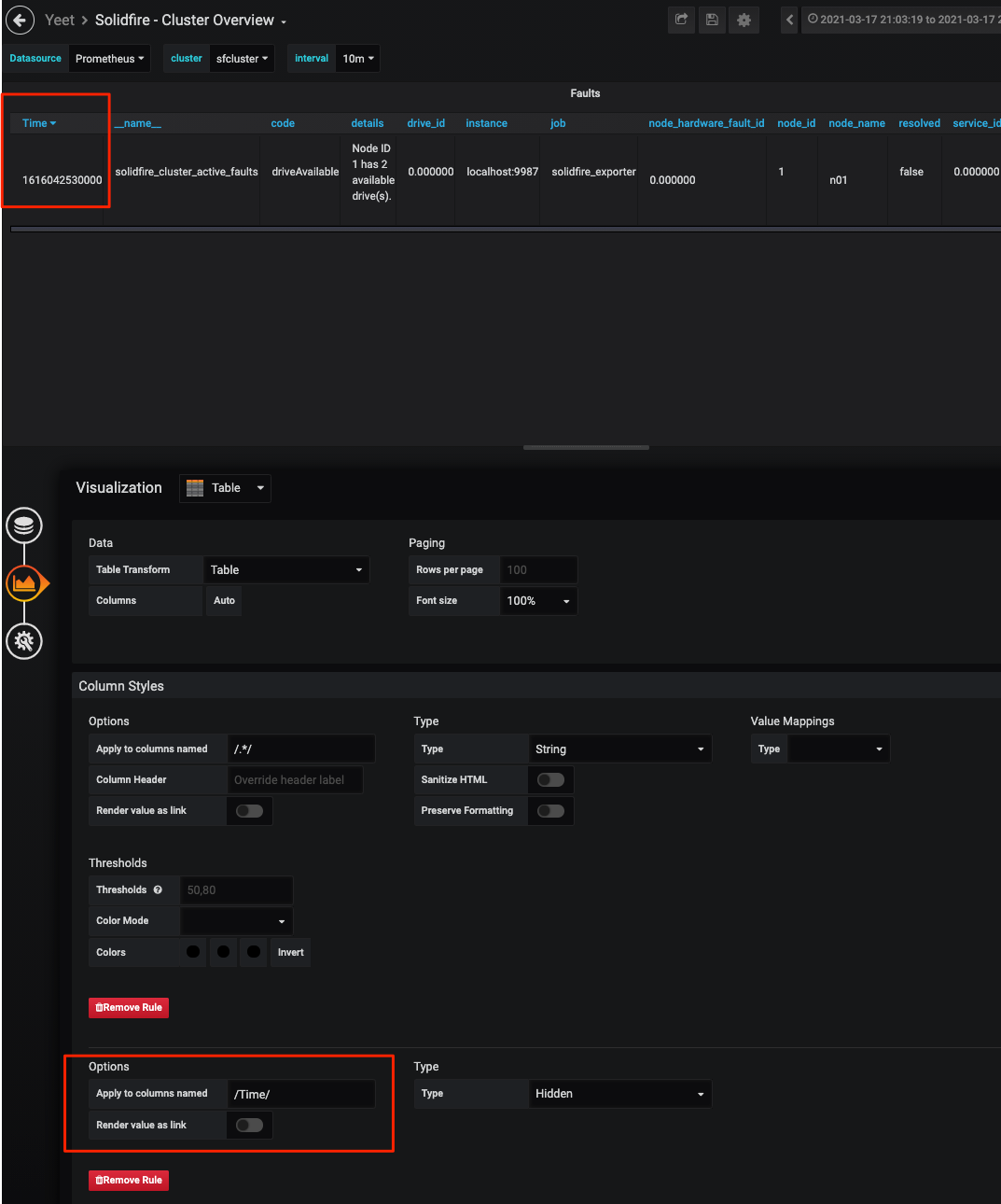Click the Thresholds help question icon
The height and width of the screenshot is (1204, 1001).
(158, 889)
